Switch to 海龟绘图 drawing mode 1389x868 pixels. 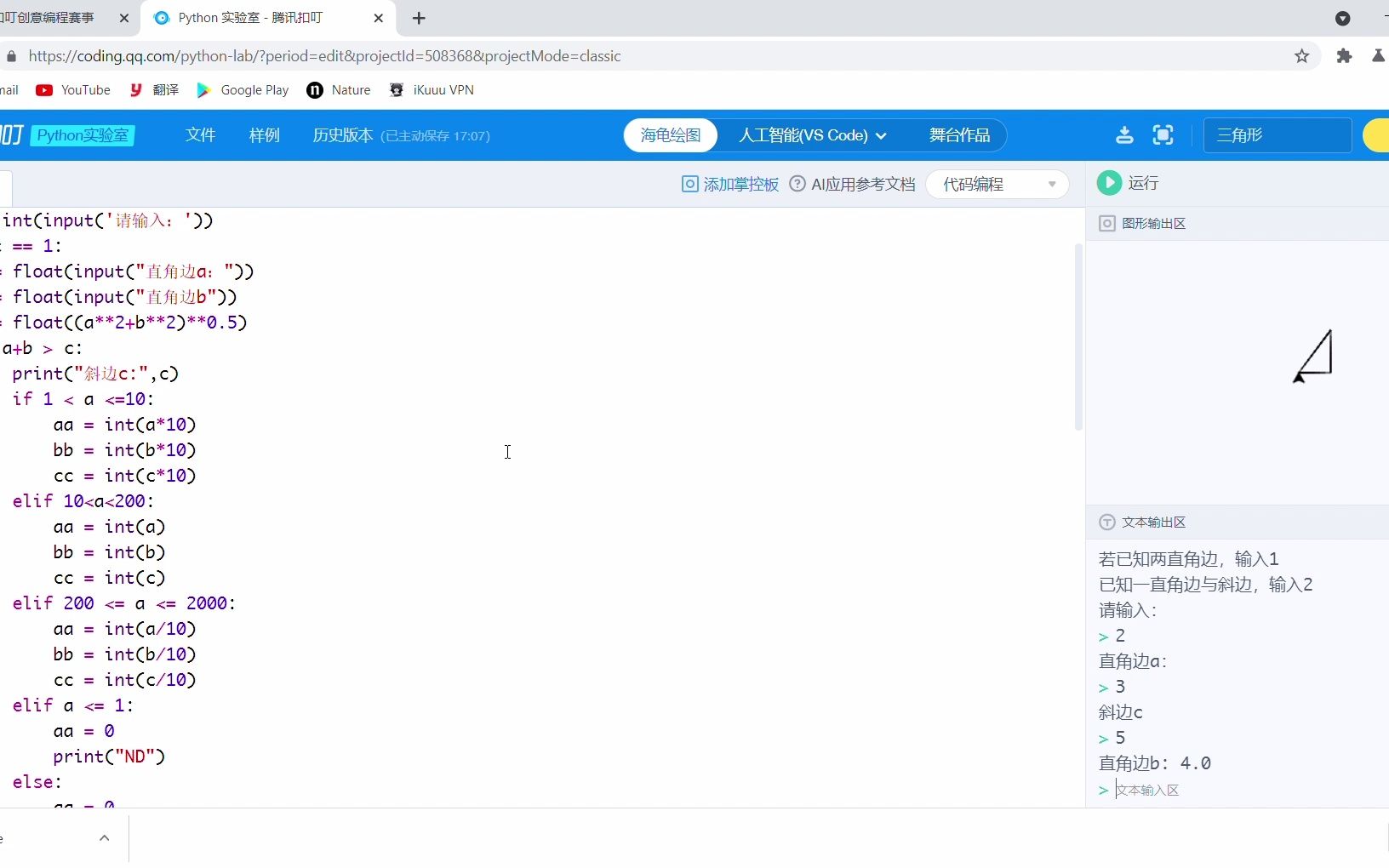[670, 135]
